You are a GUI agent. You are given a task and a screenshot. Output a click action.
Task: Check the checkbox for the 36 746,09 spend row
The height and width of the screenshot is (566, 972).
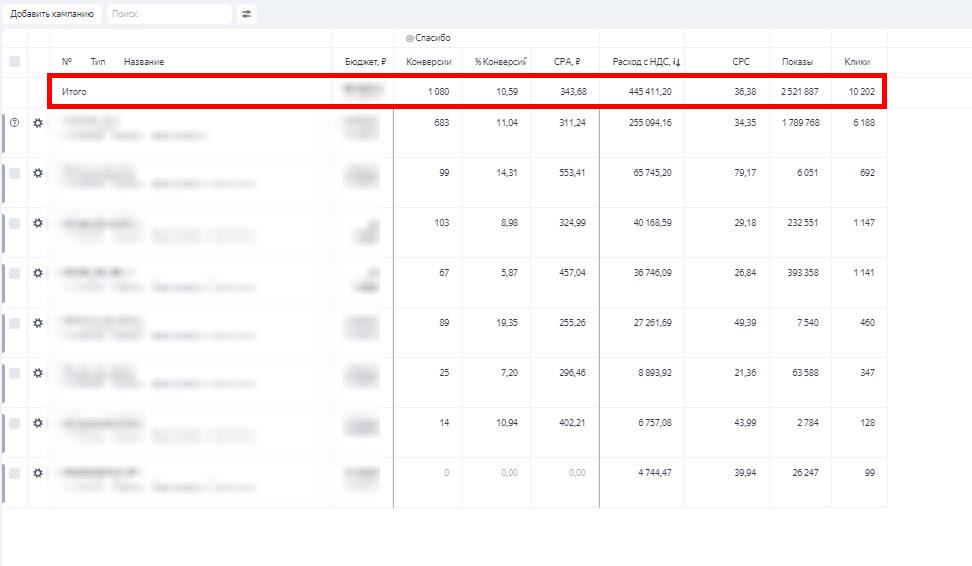click(14, 273)
